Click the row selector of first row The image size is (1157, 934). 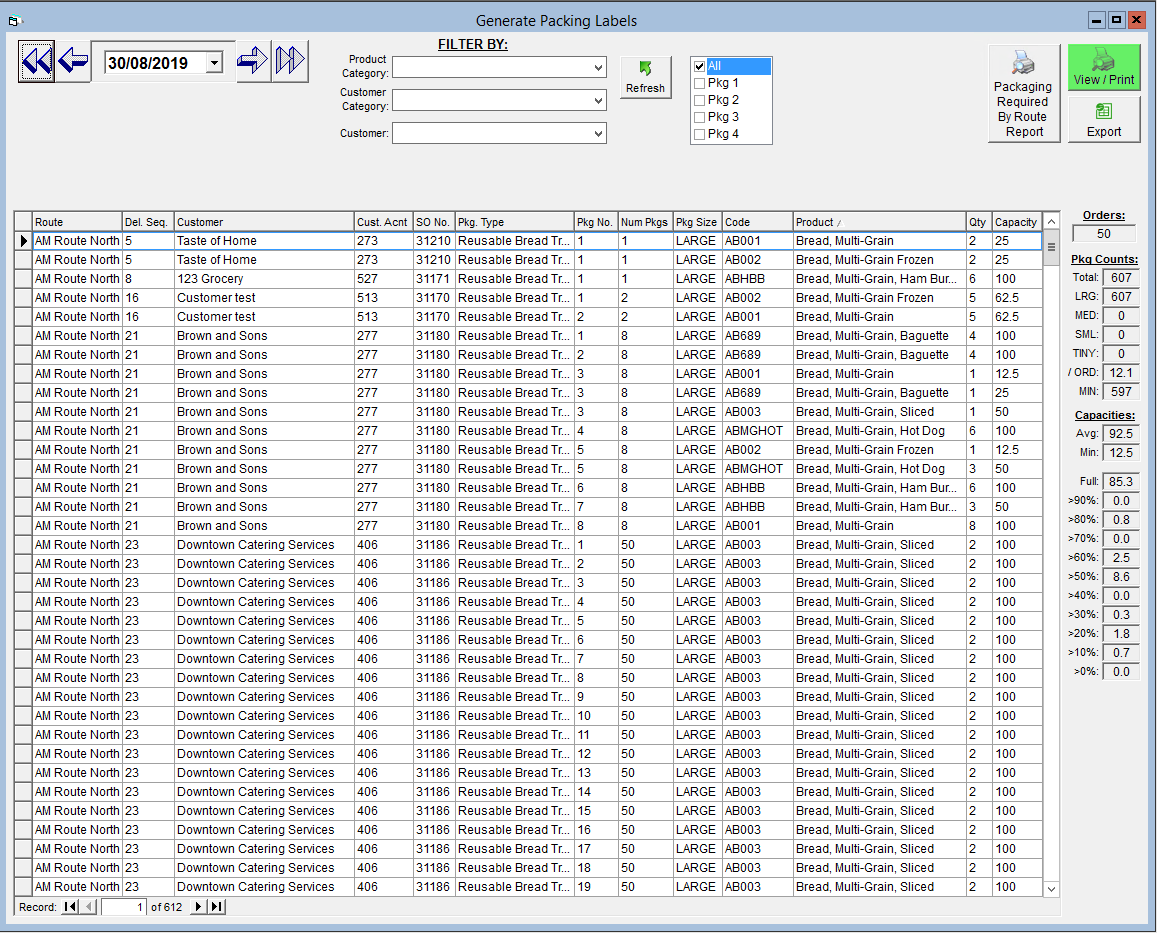pyautogui.click(x=23, y=241)
